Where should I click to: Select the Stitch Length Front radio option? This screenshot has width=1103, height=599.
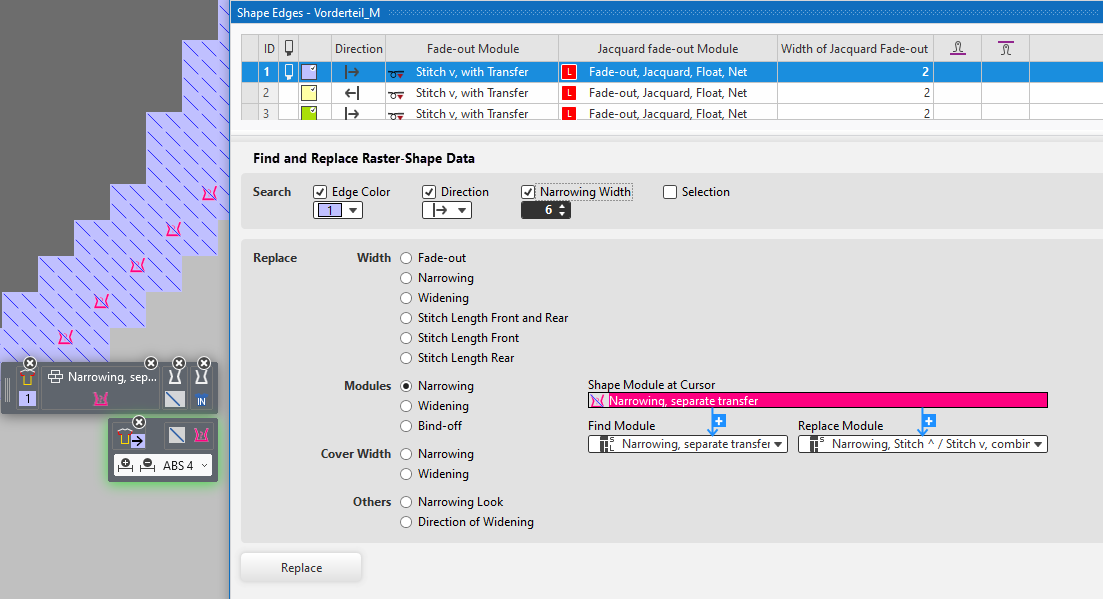click(x=406, y=338)
